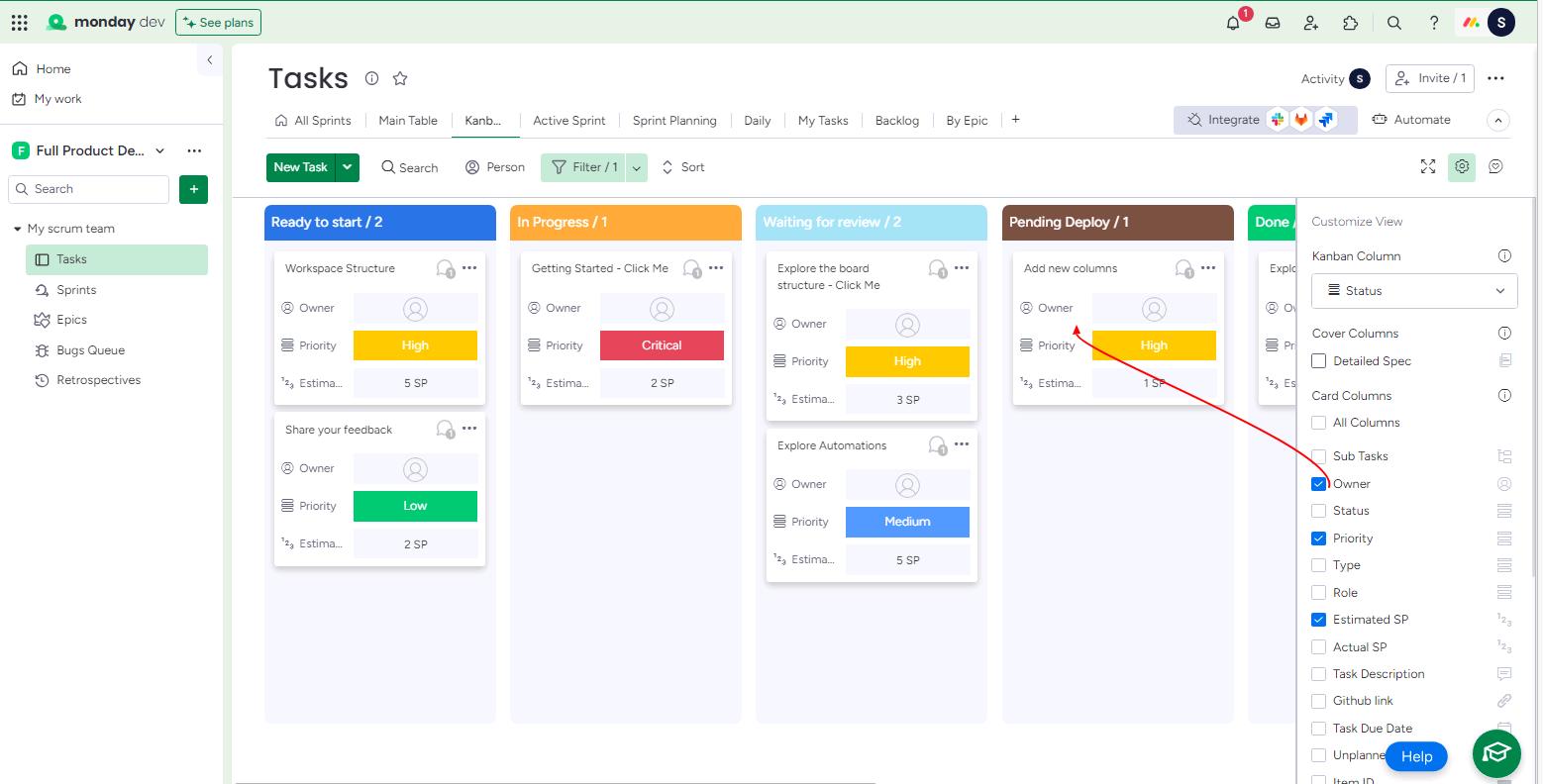The height and width of the screenshot is (784, 1543).
Task: Click the user avatar S in top bar
Action: click(x=1501, y=23)
